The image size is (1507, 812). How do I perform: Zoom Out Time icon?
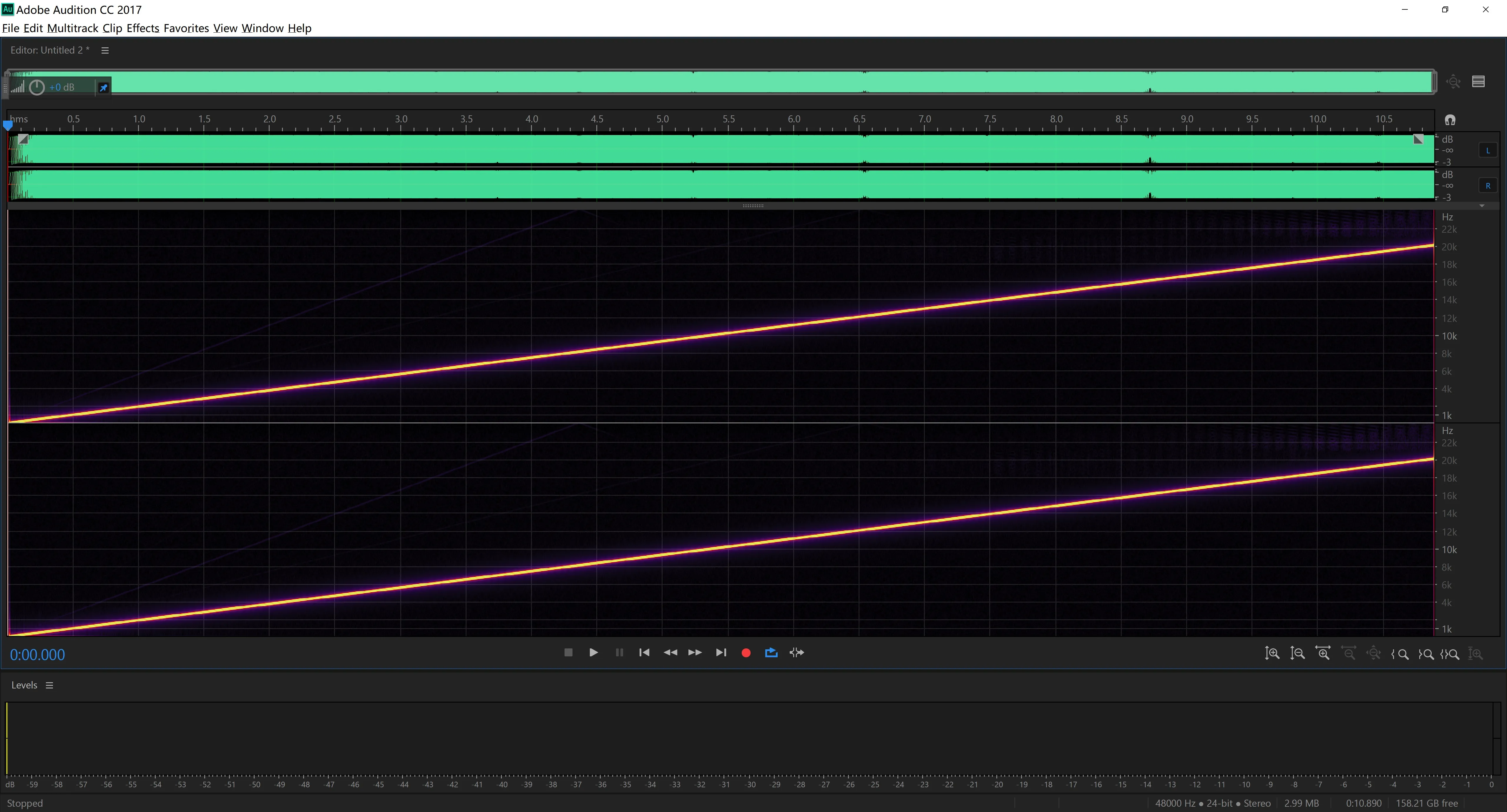(x=1348, y=653)
